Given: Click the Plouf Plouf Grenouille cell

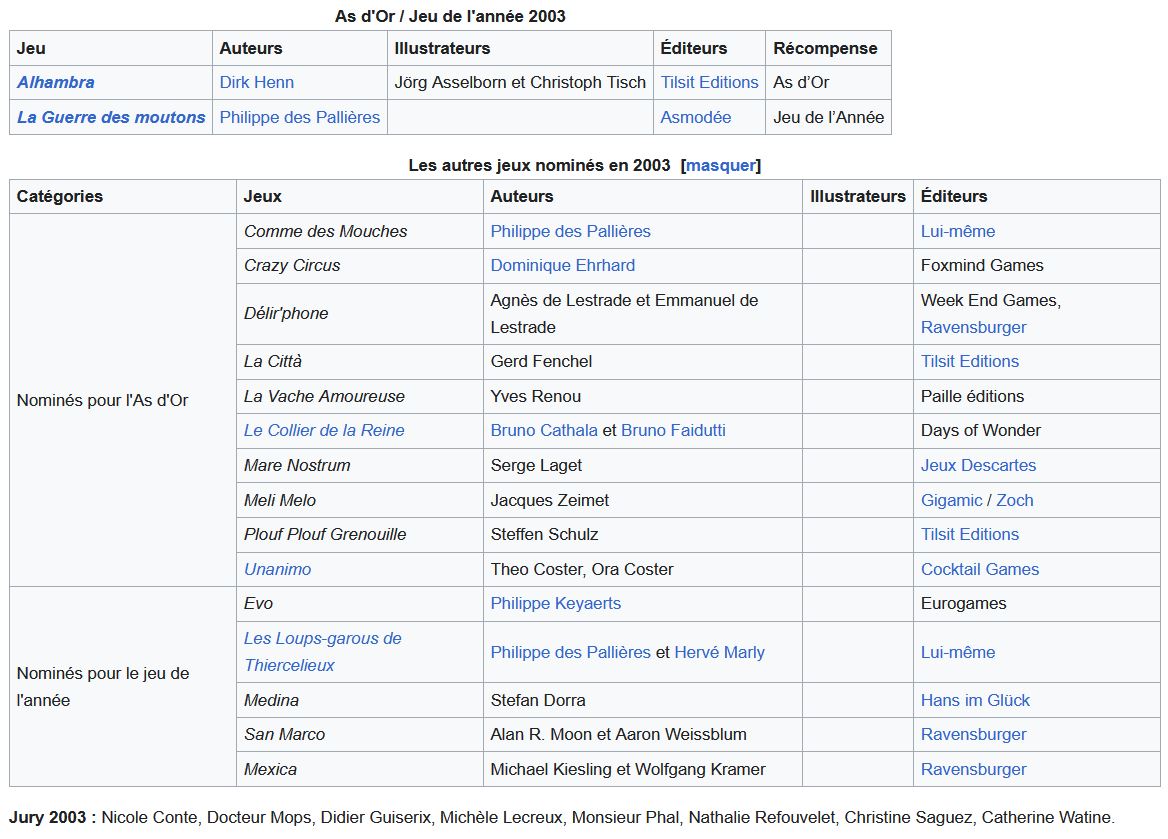Looking at the screenshot, I should pyautogui.click(x=360, y=535).
